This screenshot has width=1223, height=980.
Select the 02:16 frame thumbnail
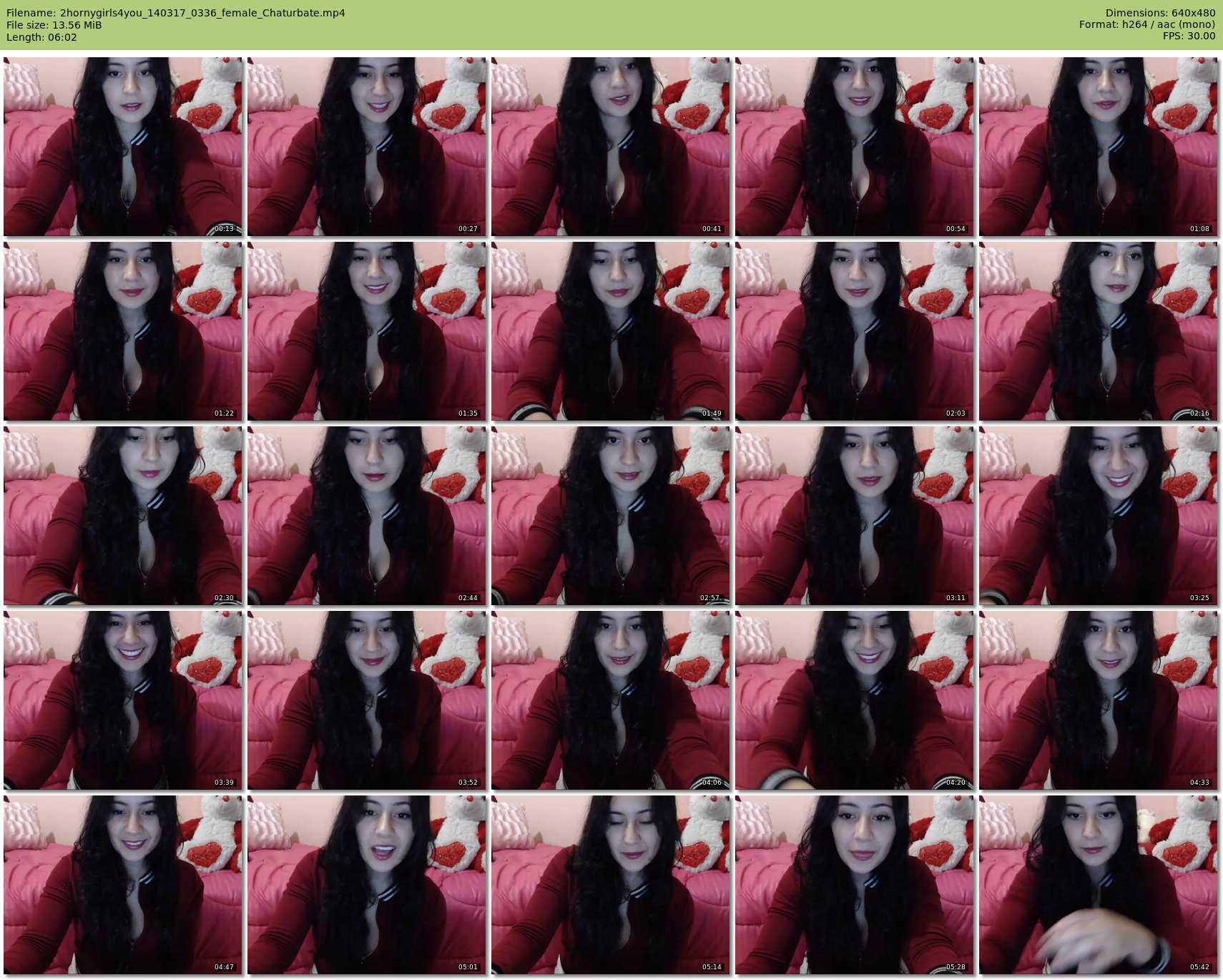[1099, 331]
